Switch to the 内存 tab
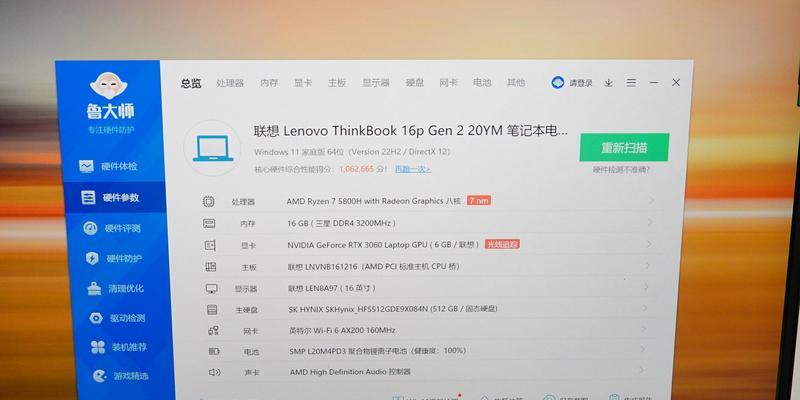Image resolution: width=800 pixels, height=400 pixels. coord(269,83)
